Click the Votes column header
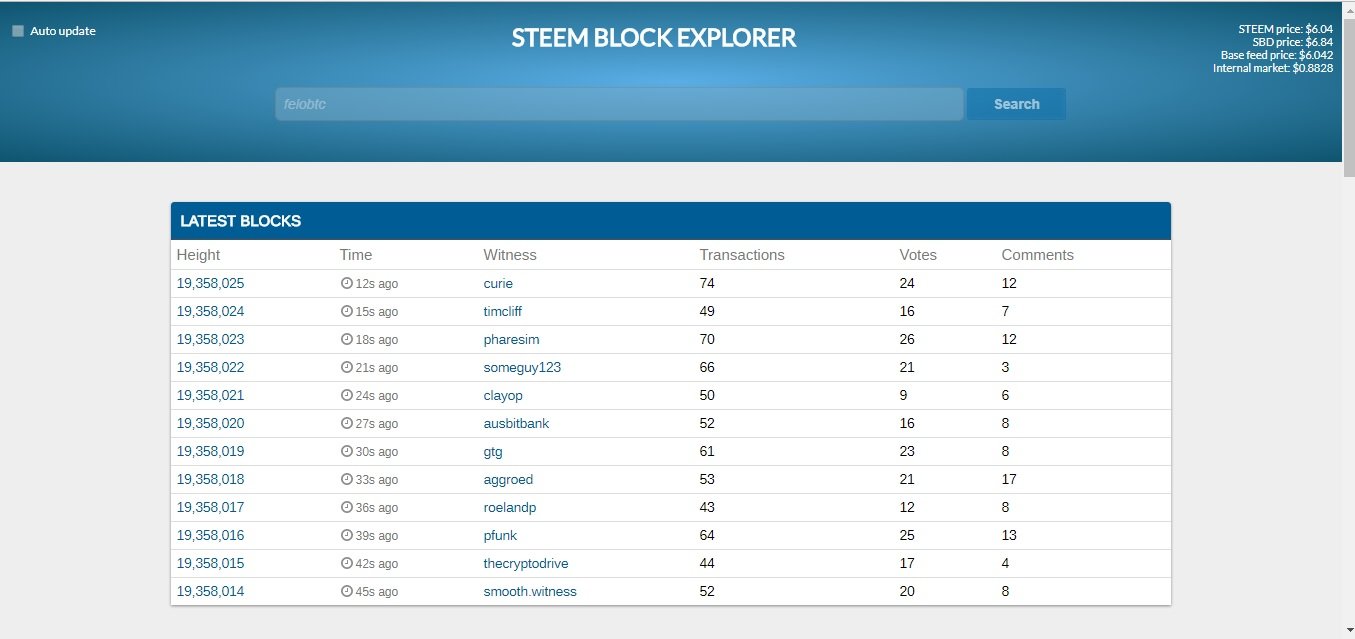Screen dimensions: 1355x639 (918, 255)
